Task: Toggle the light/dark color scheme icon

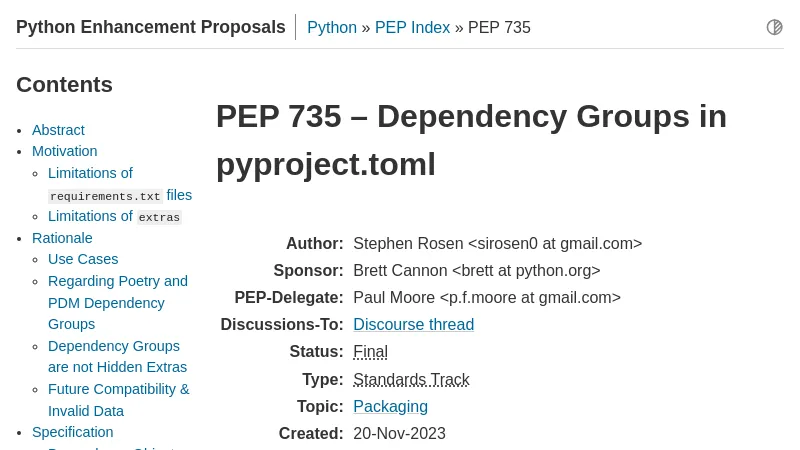Action: 774,27
